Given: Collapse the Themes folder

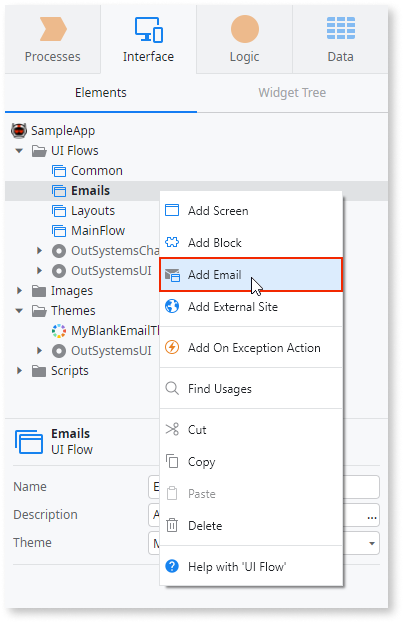Looking at the screenshot, I should pyautogui.click(x=19, y=311).
